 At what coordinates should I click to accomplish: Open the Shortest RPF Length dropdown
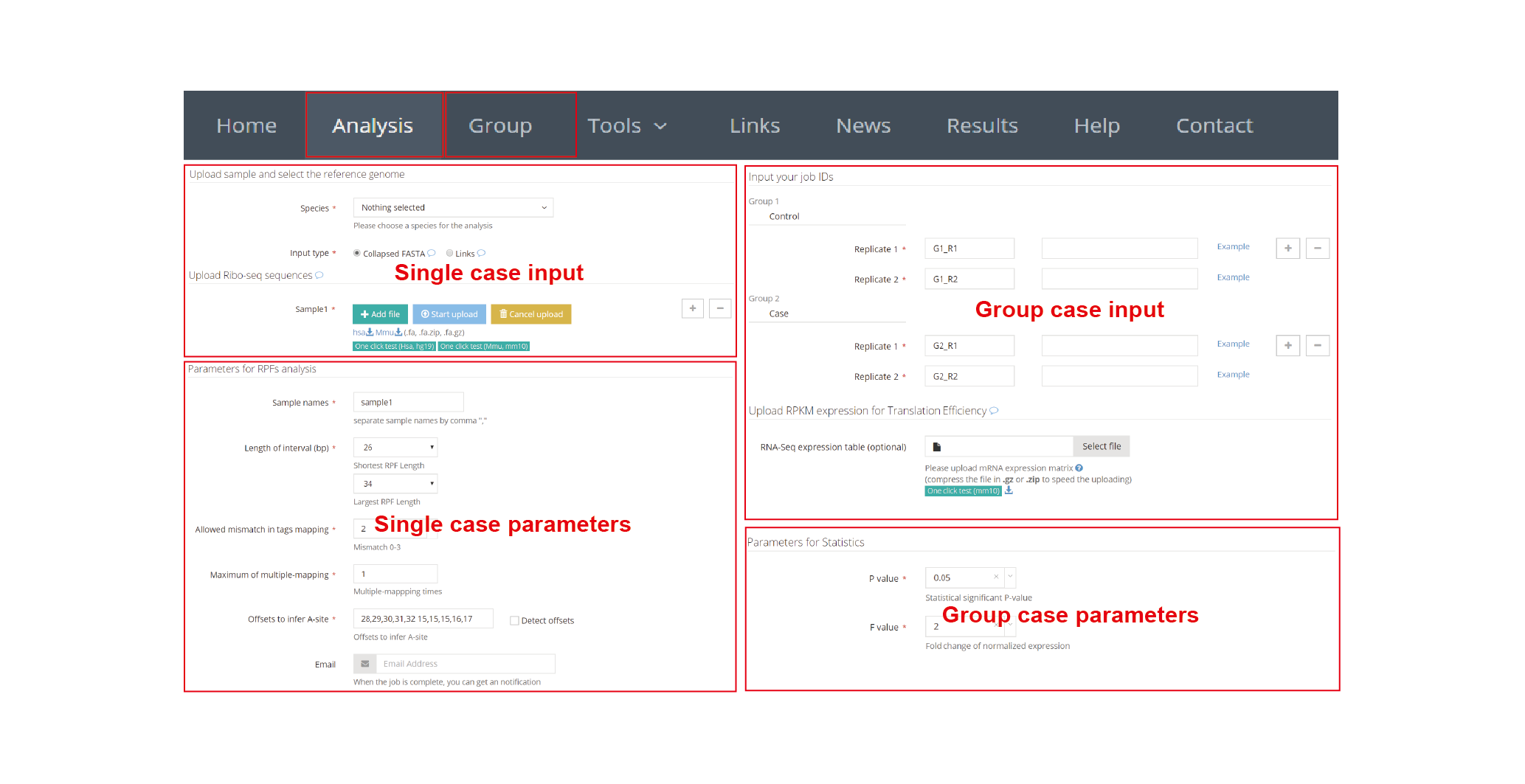[x=395, y=447]
